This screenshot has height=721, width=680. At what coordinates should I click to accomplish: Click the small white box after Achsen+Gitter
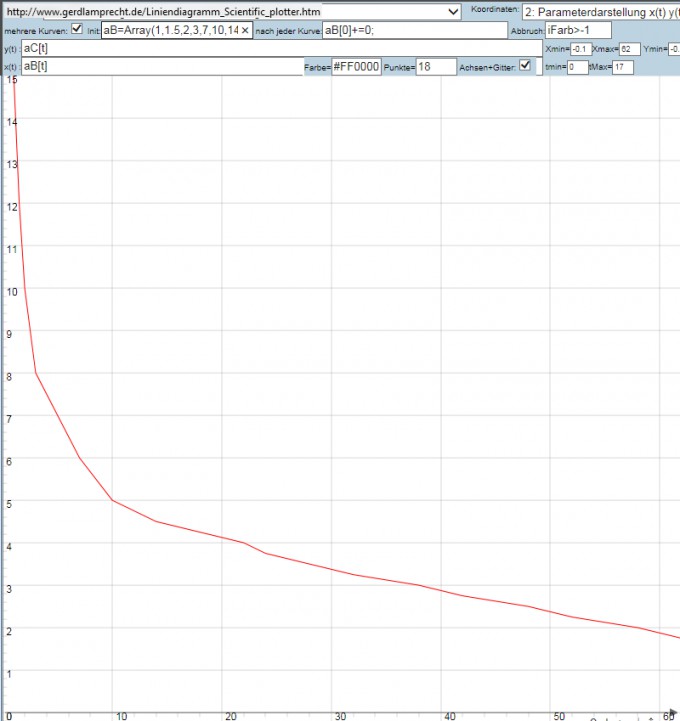(541, 67)
